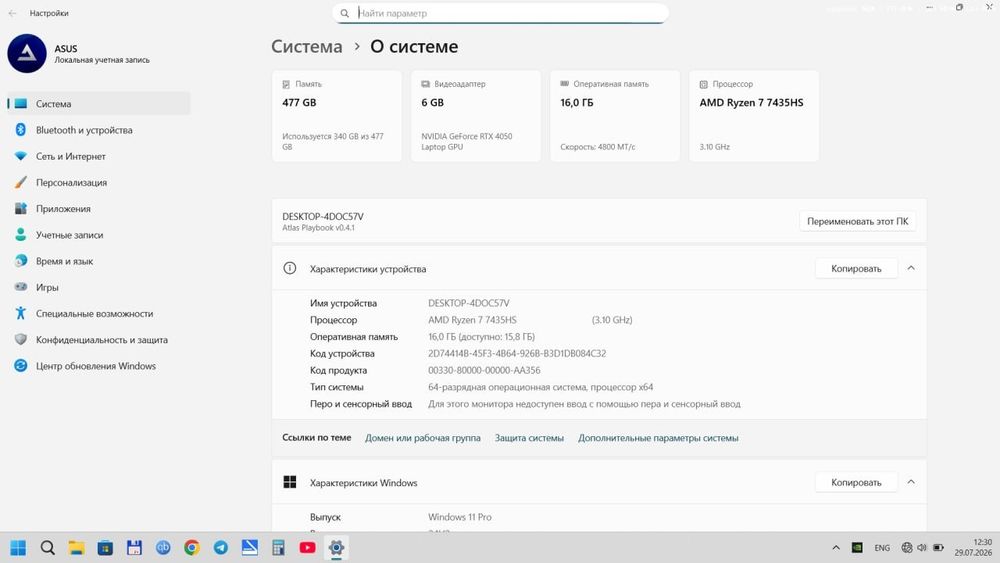Open the clock and date 12:30
This screenshot has width=1000, height=563.
point(974,548)
